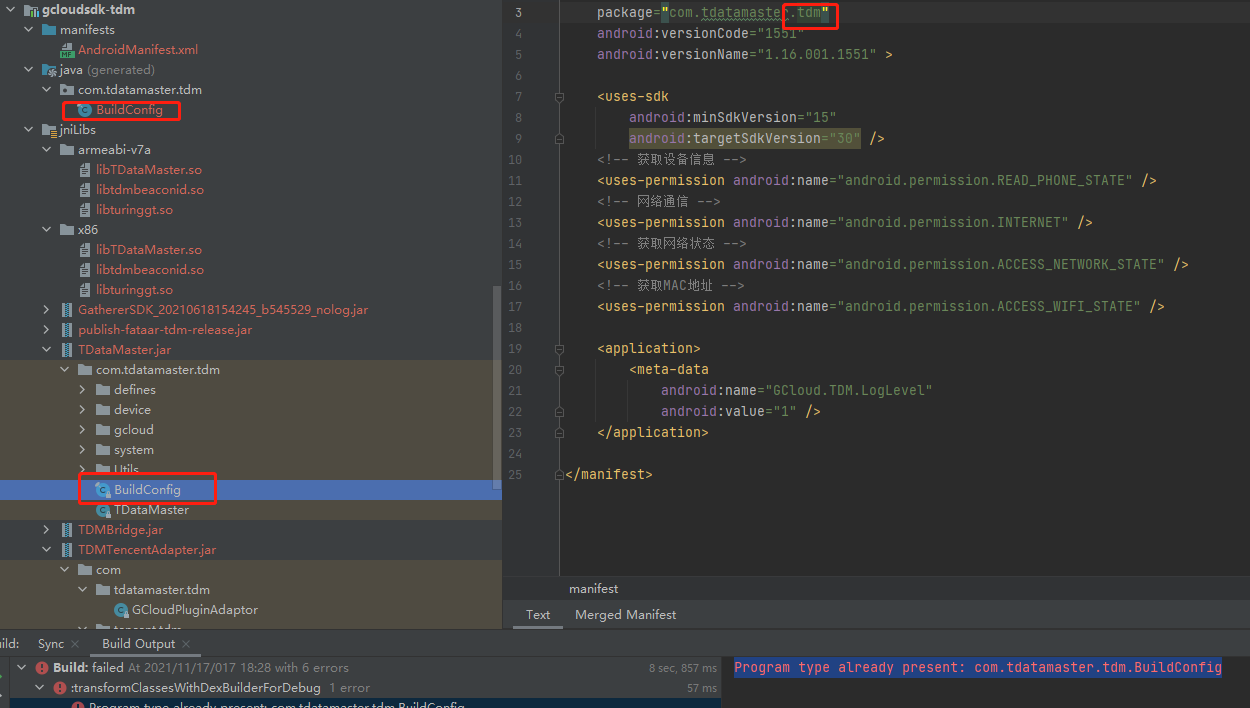Collapse the TDataMaster.jar chevron
The width and height of the screenshot is (1250, 708).
[47, 350]
